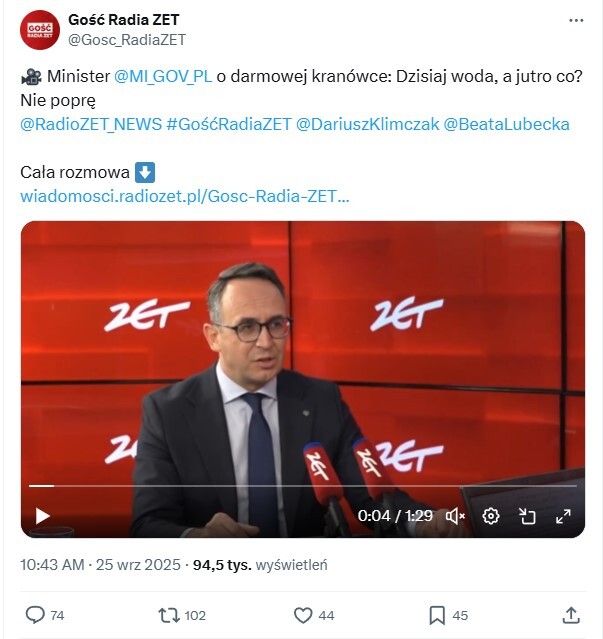Open the #GośćRadiaZET hashtag
This screenshot has height=639, width=603.
(229, 124)
